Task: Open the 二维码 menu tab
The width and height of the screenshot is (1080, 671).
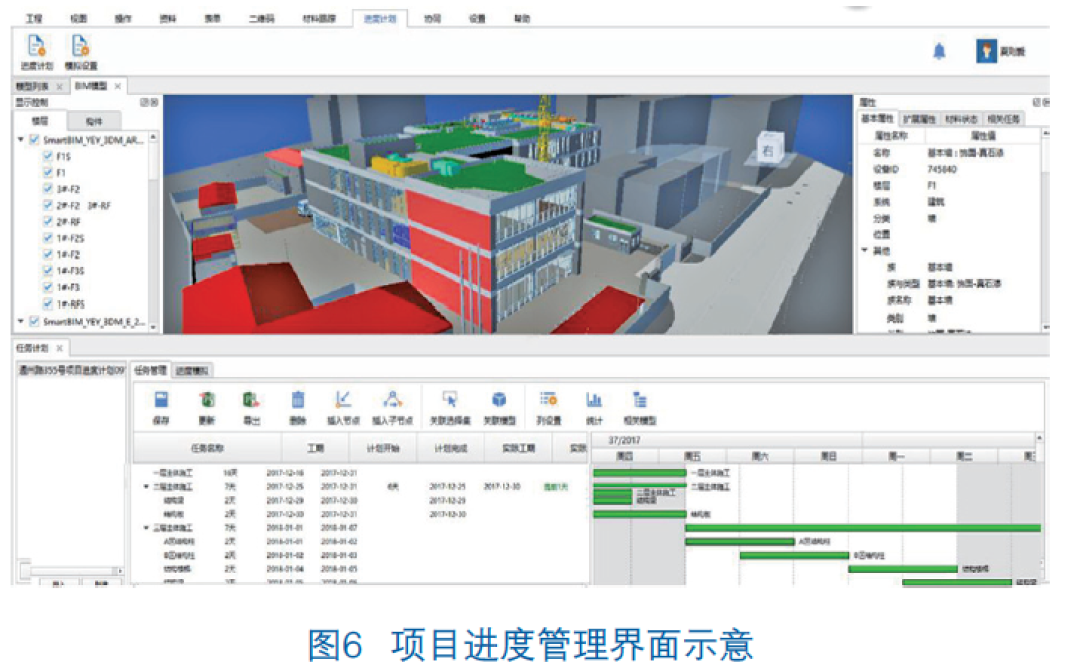Action: [x=261, y=19]
